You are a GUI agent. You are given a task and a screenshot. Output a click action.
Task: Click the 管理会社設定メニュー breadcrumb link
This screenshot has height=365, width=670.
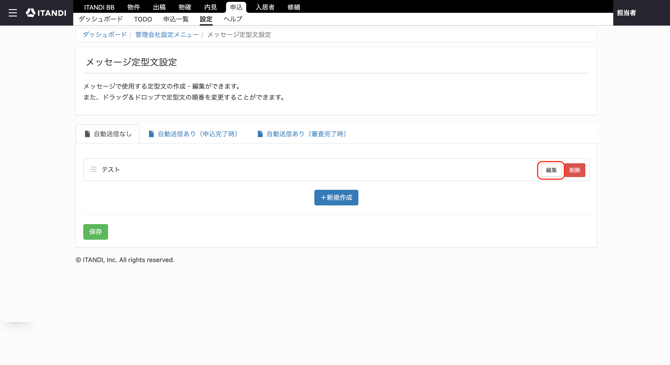tap(167, 35)
